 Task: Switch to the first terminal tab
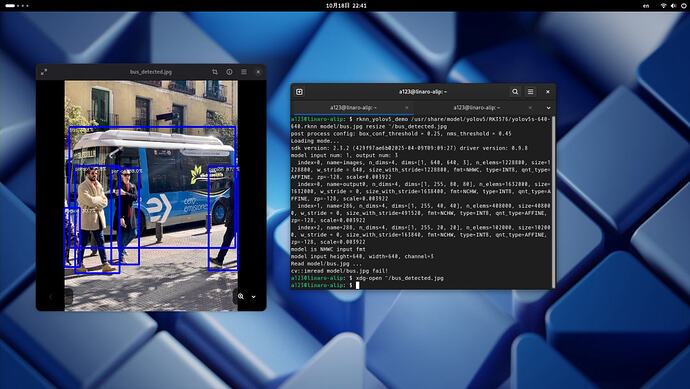click(x=352, y=107)
